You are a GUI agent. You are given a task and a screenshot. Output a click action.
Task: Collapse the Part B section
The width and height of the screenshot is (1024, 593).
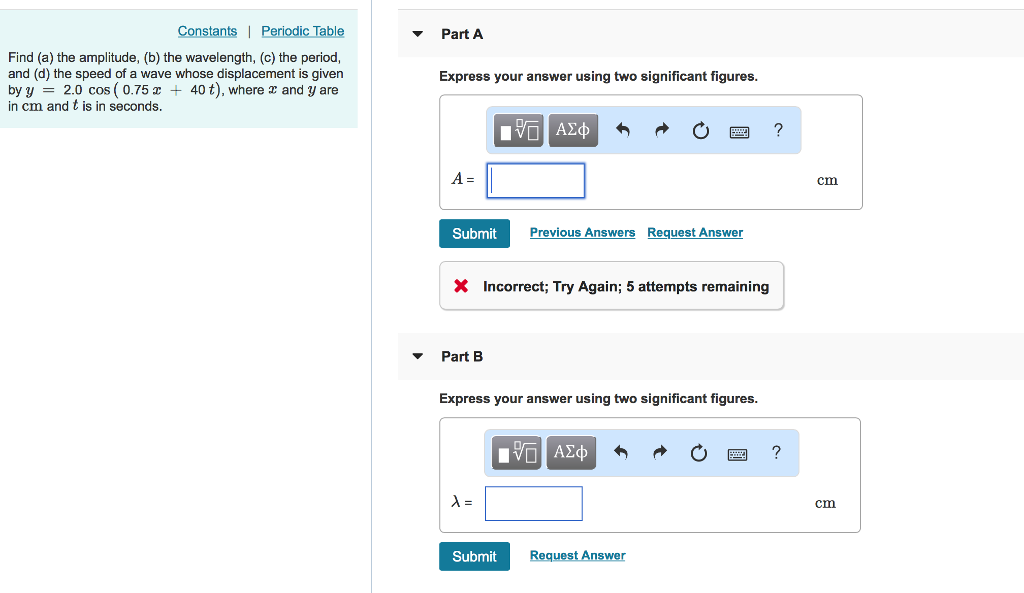pyautogui.click(x=418, y=357)
